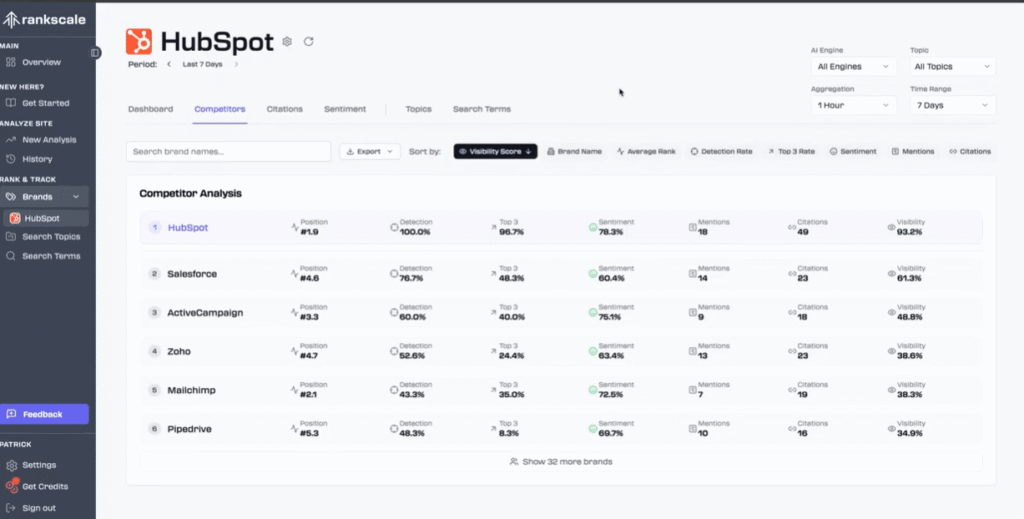This screenshot has width=1024, height=519.
Task: Sort by Visibility Score
Action: [496, 151]
